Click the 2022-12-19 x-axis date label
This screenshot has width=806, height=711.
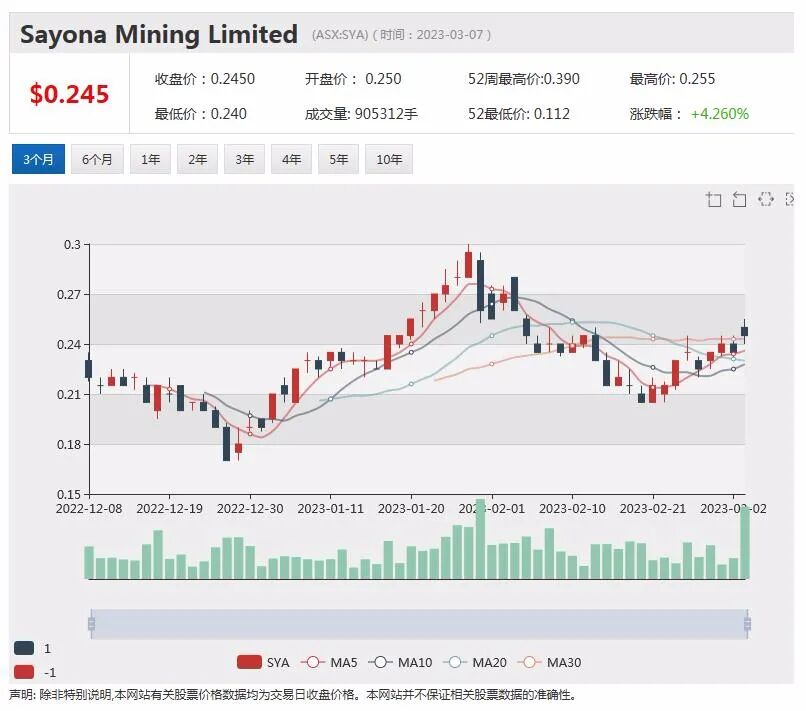pyautogui.click(x=170, y=508)
